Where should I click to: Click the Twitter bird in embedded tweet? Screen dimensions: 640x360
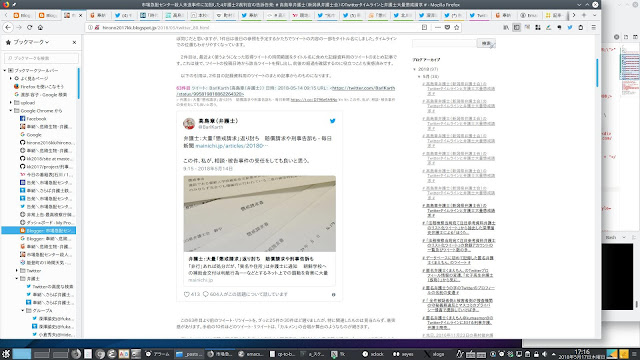click(333, 121)
